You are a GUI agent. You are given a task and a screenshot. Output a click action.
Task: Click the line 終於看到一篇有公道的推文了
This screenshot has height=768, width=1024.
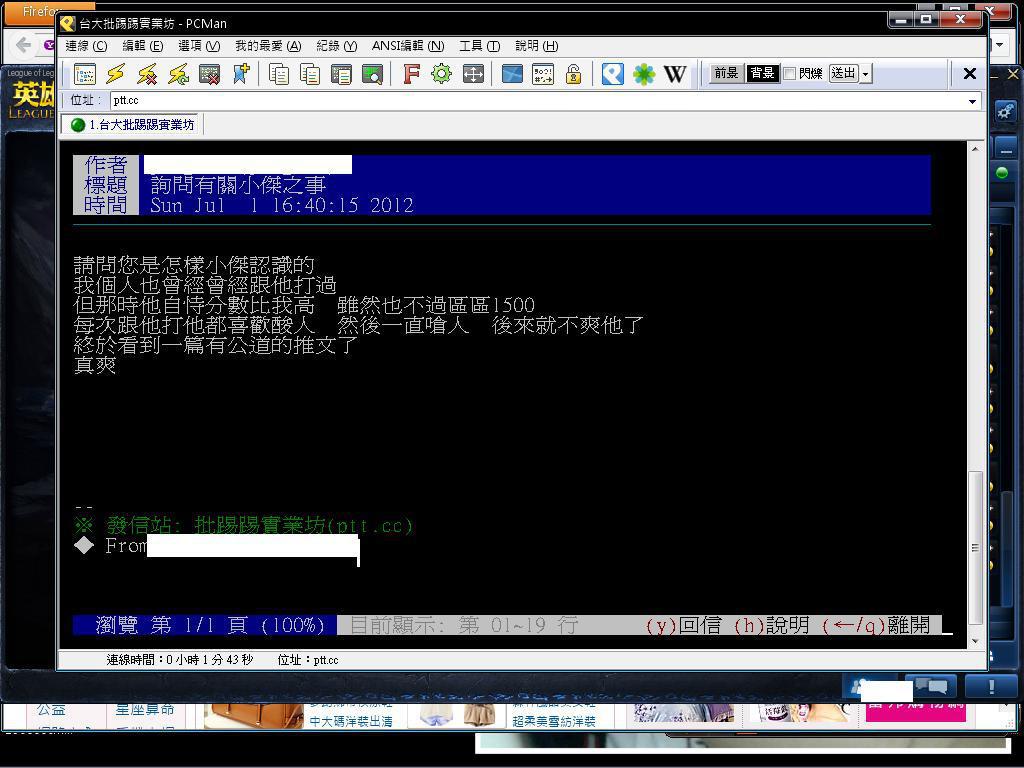pyautogui.click(x=216, y=345)
